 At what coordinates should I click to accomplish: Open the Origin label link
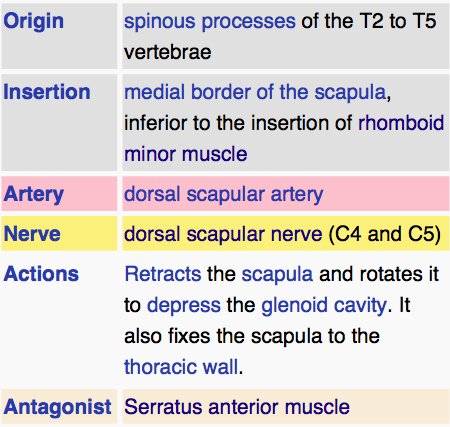point(33,22)
